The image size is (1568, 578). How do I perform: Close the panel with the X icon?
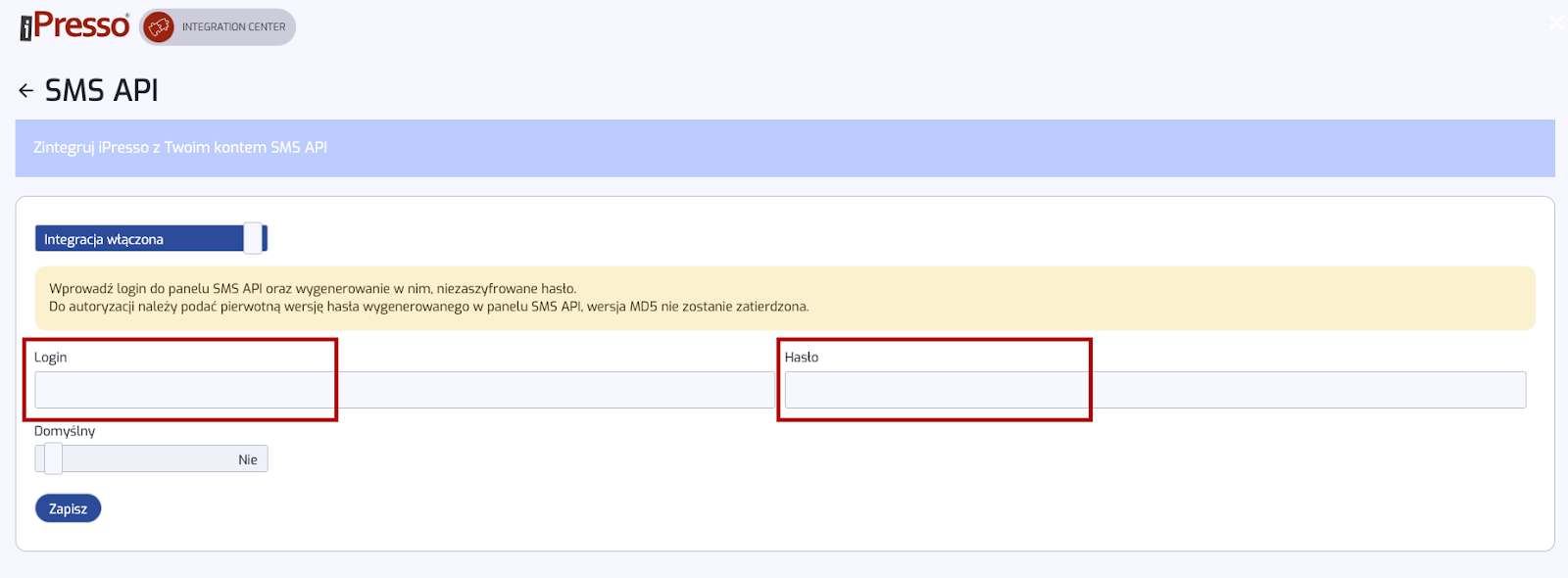(1557, 23)
